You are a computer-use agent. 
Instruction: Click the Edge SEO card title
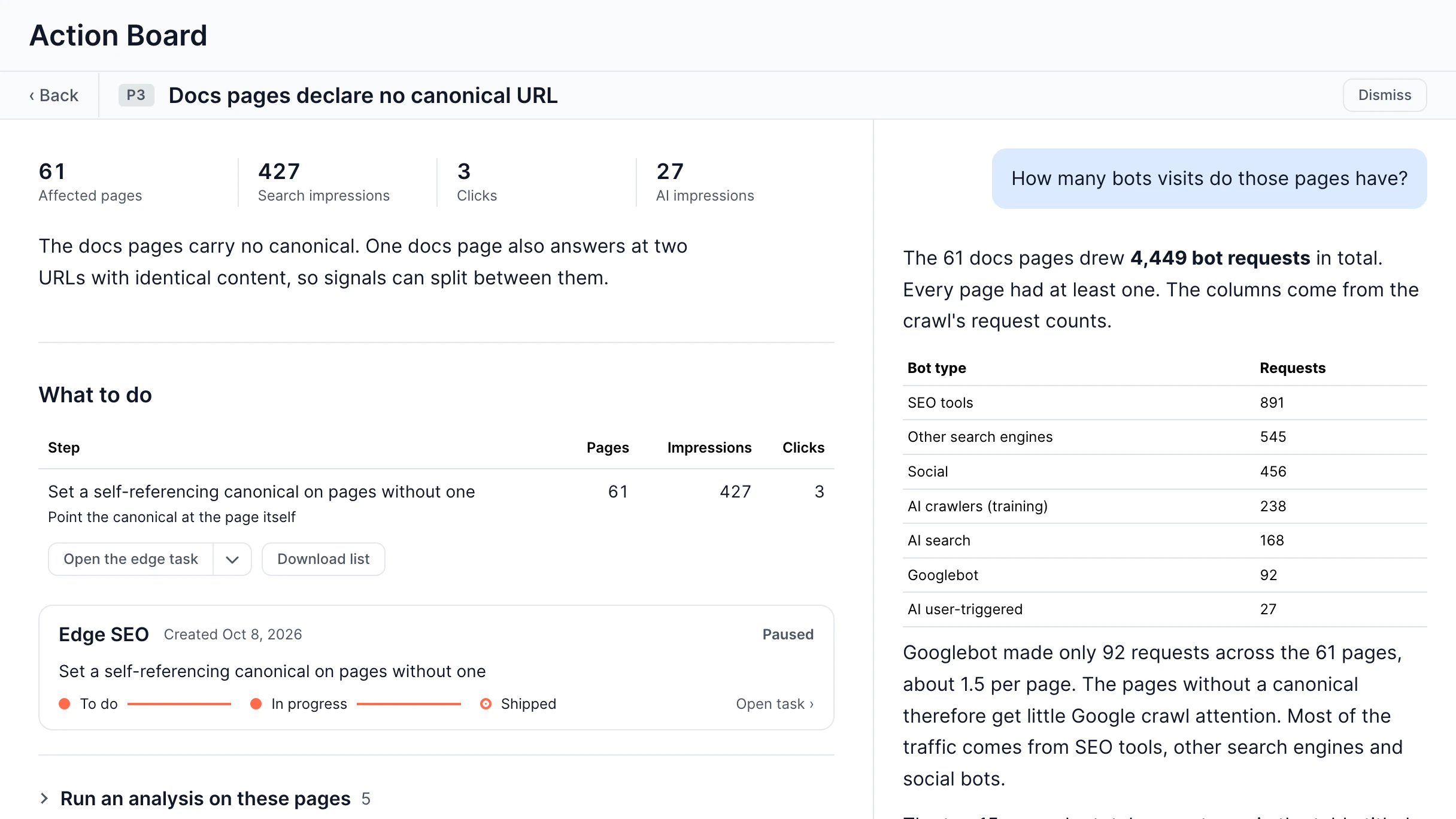104,635
